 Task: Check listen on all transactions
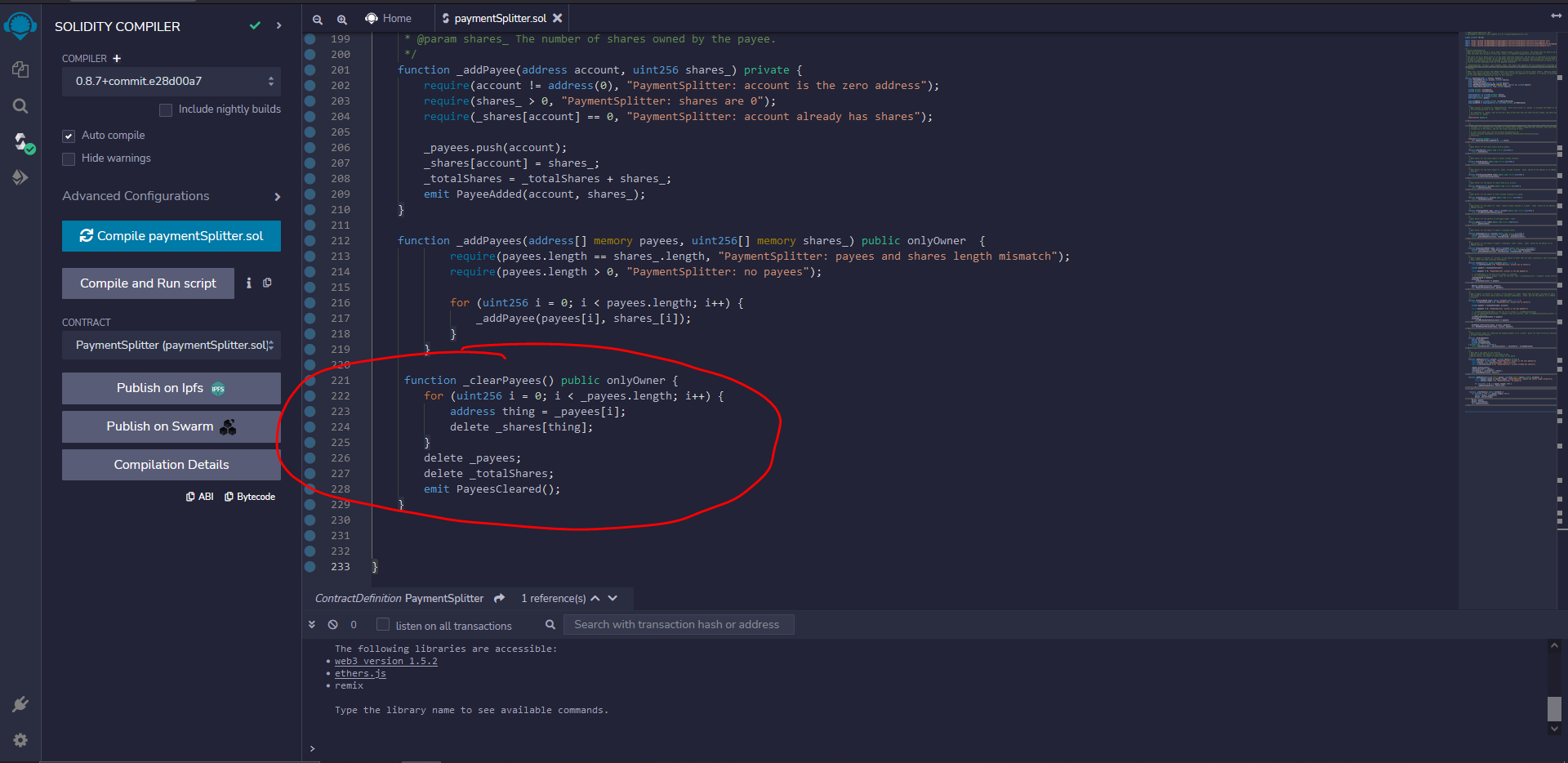(383, 625)
